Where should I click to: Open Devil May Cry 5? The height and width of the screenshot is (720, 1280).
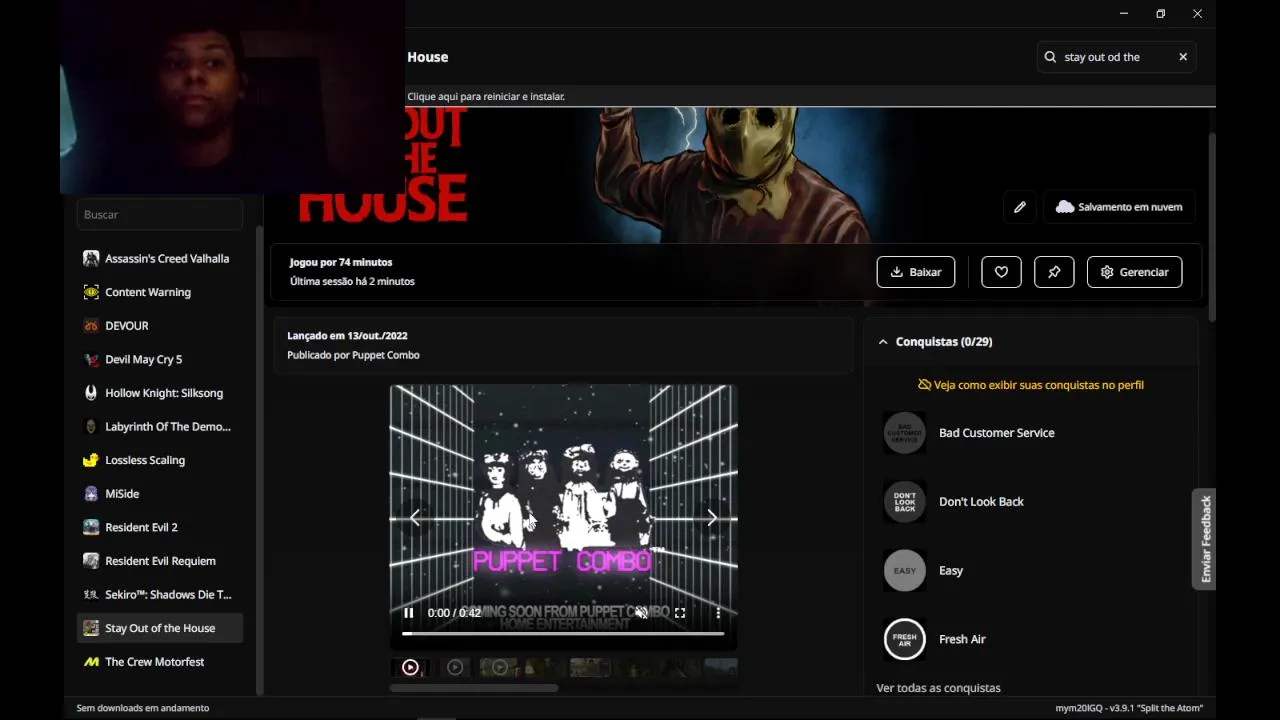click(160, 359)
